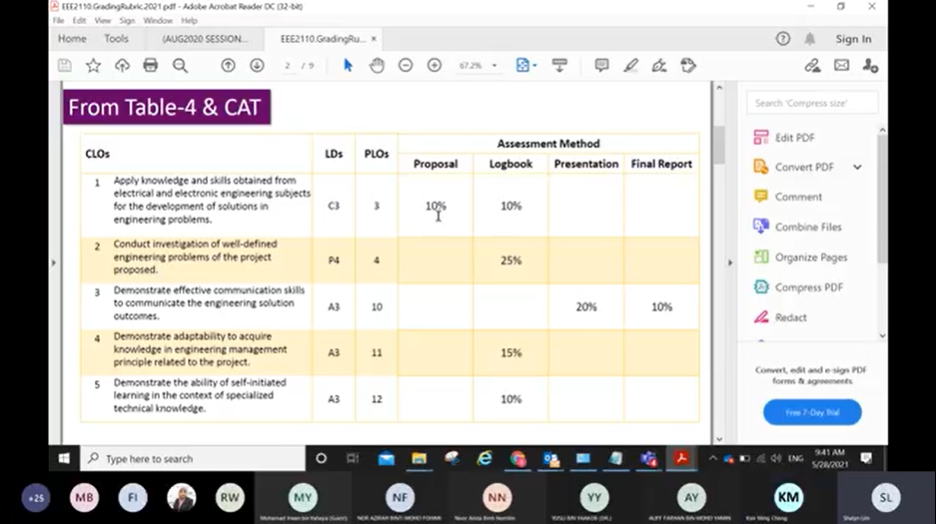Viewport: 936px width, 524px height.
Task: Open the Fit page options icon
Action: click(525, 65)
